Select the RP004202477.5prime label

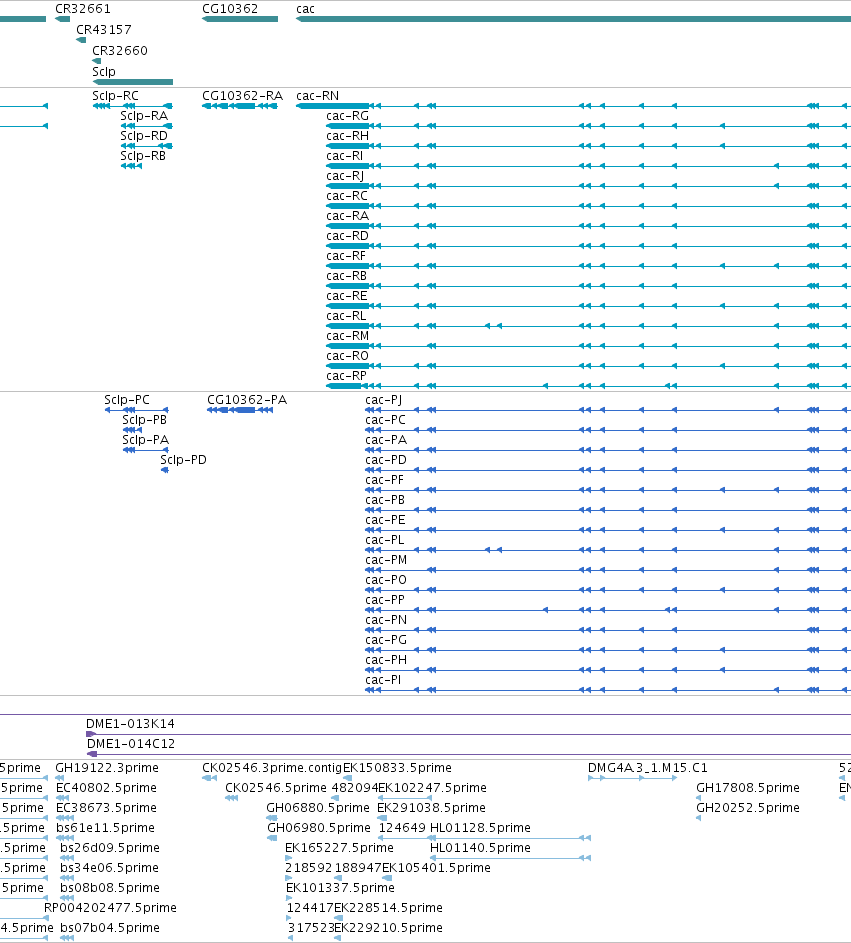[x=111, y=907]
